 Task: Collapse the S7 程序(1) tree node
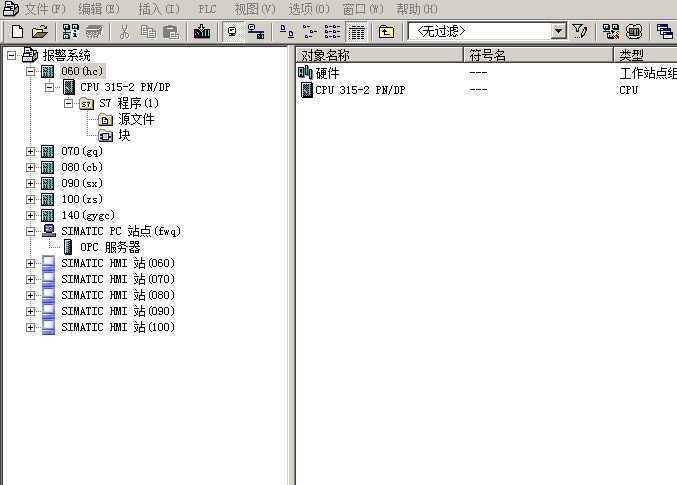click(68, 103)
